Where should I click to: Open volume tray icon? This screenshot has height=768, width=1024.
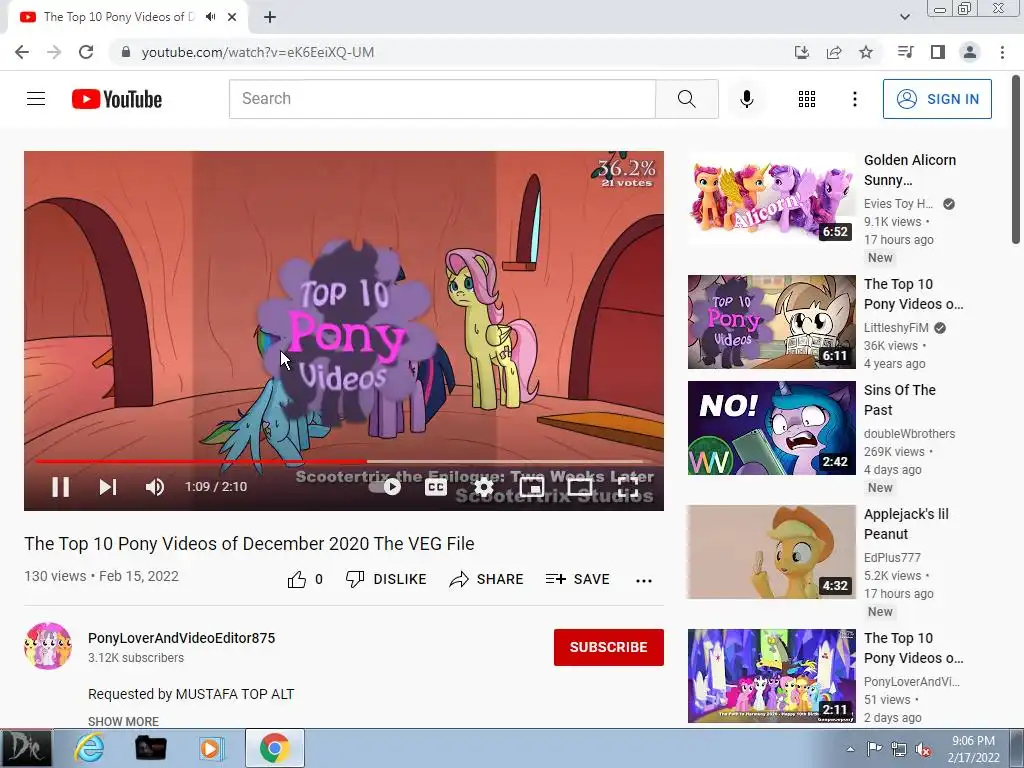[x=923, y=749]
